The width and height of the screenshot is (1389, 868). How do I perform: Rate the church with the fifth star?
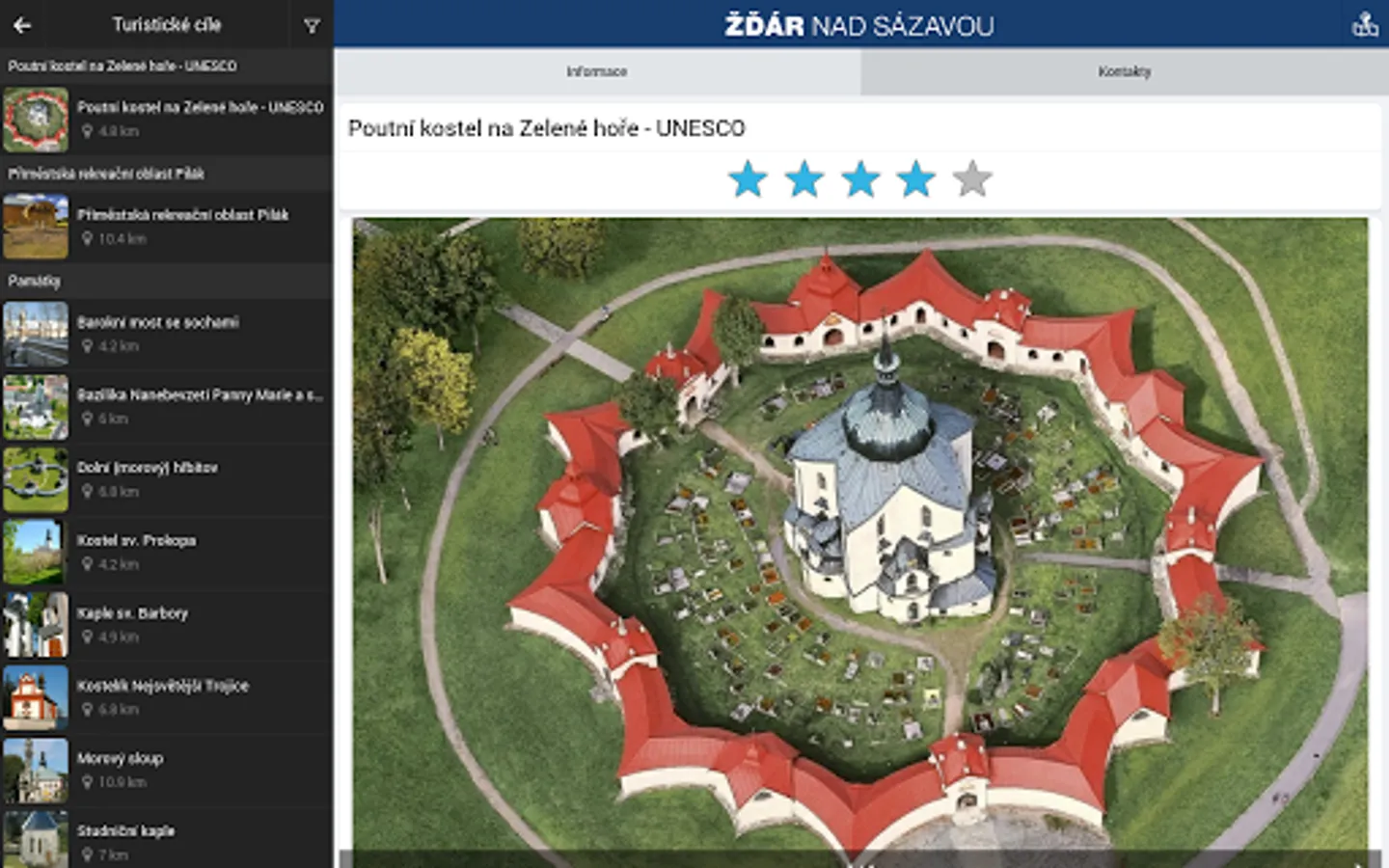coord(971,178)
